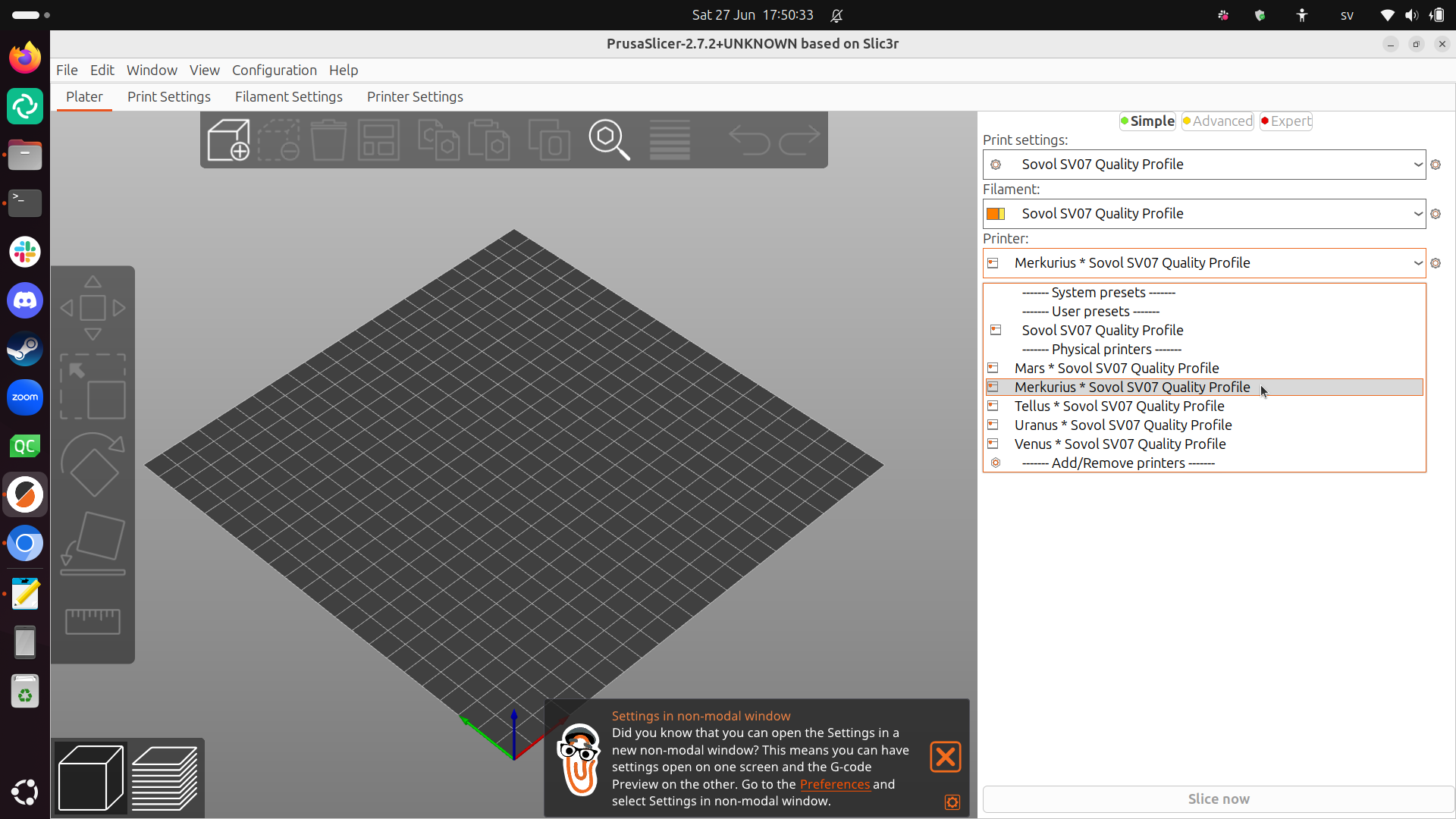Edit Print settings preset via gear icon

[x=1436, y=165]
